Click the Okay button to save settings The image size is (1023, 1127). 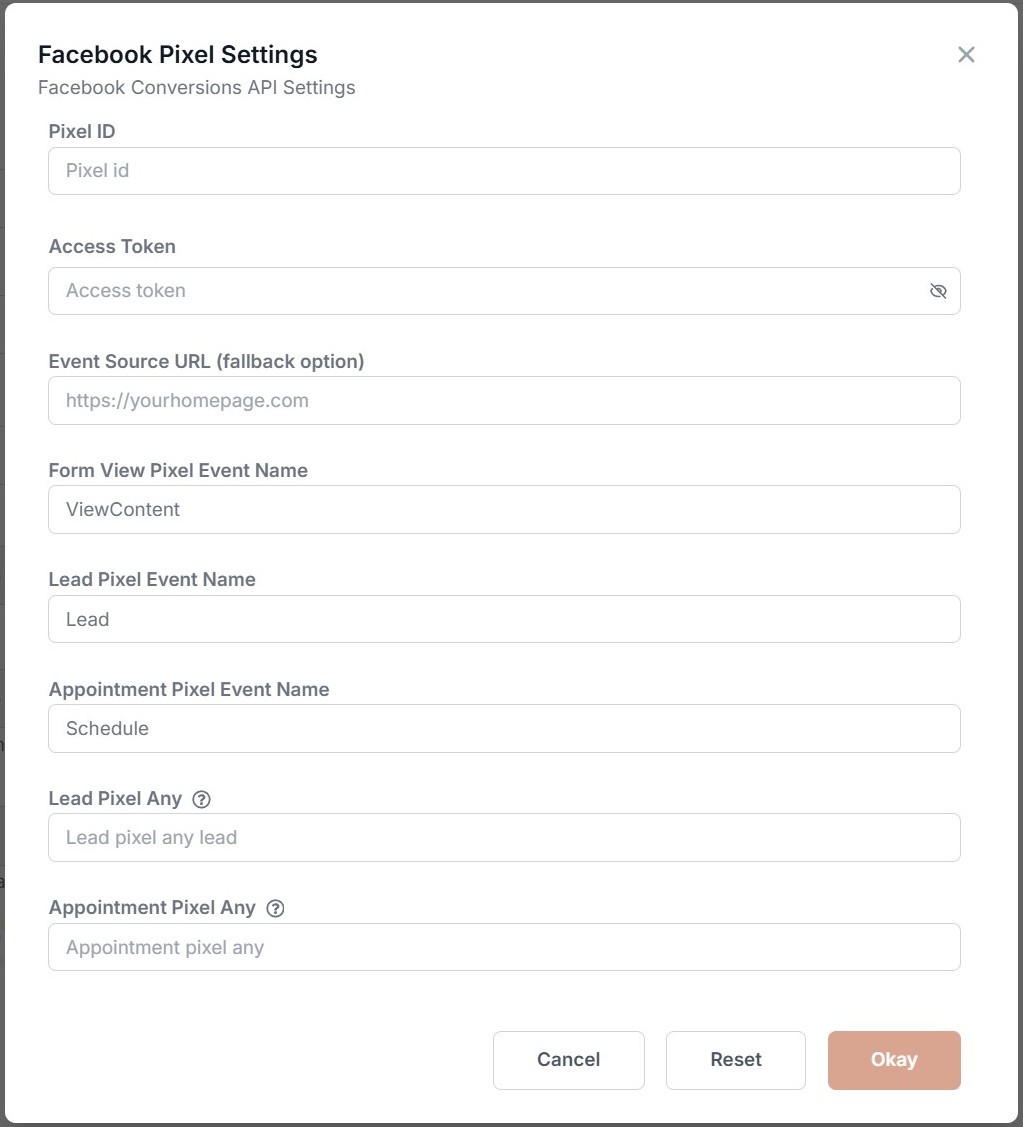[893, 1060]
